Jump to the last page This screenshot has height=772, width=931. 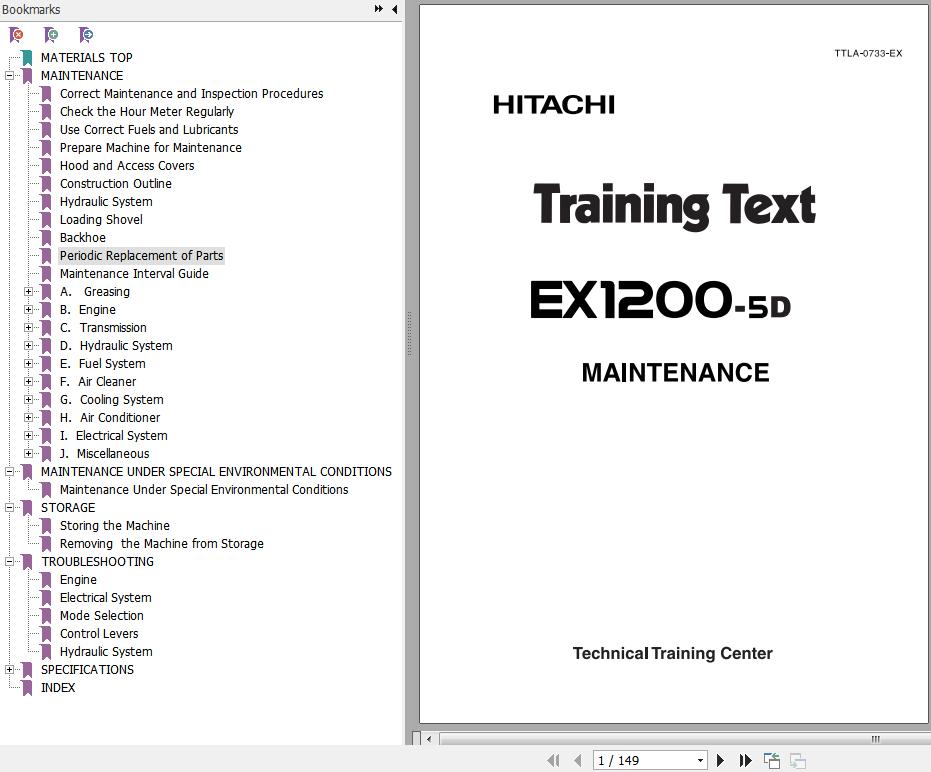(745, 761)
